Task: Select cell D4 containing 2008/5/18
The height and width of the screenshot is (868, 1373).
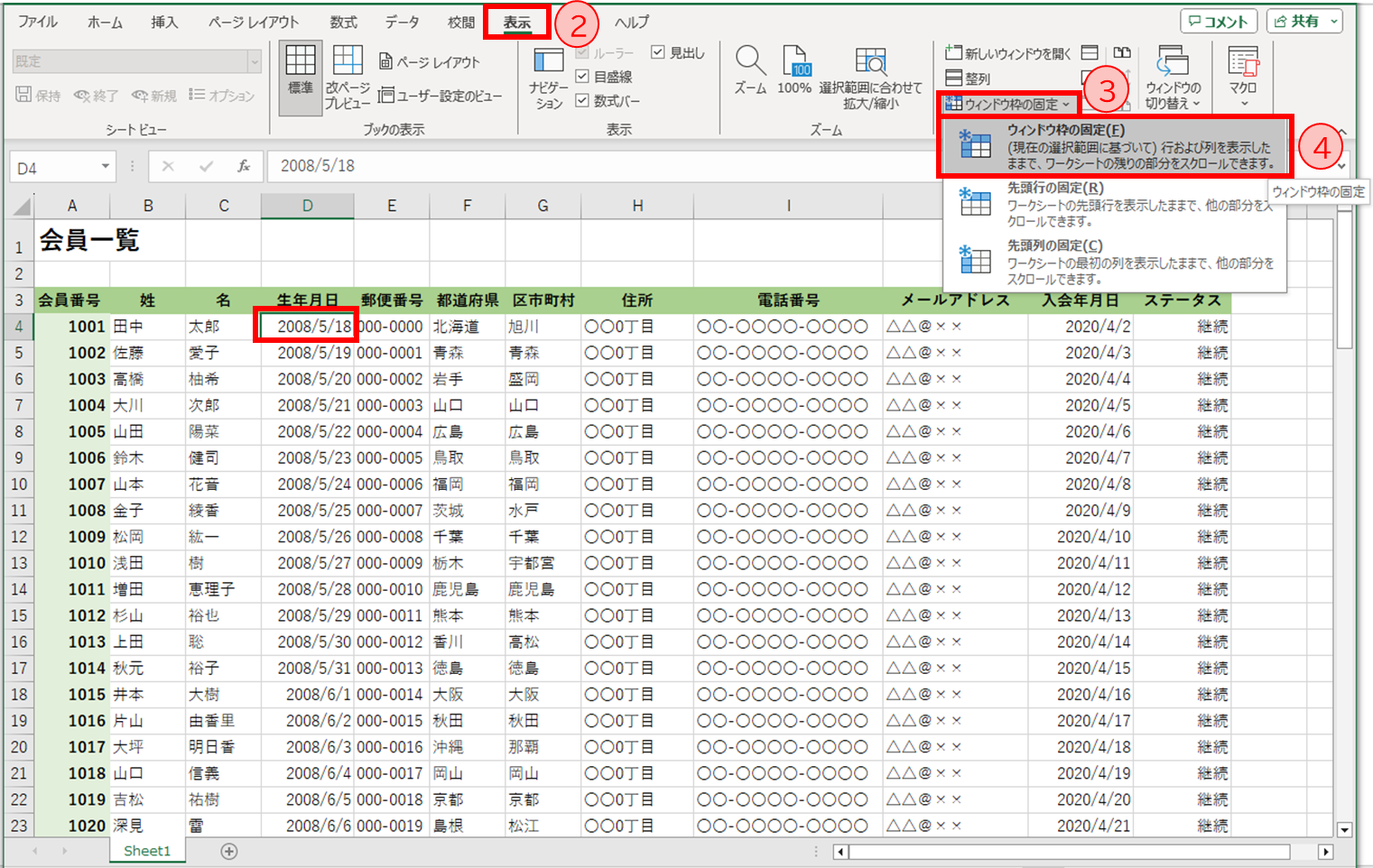Action: click(307, 327)
